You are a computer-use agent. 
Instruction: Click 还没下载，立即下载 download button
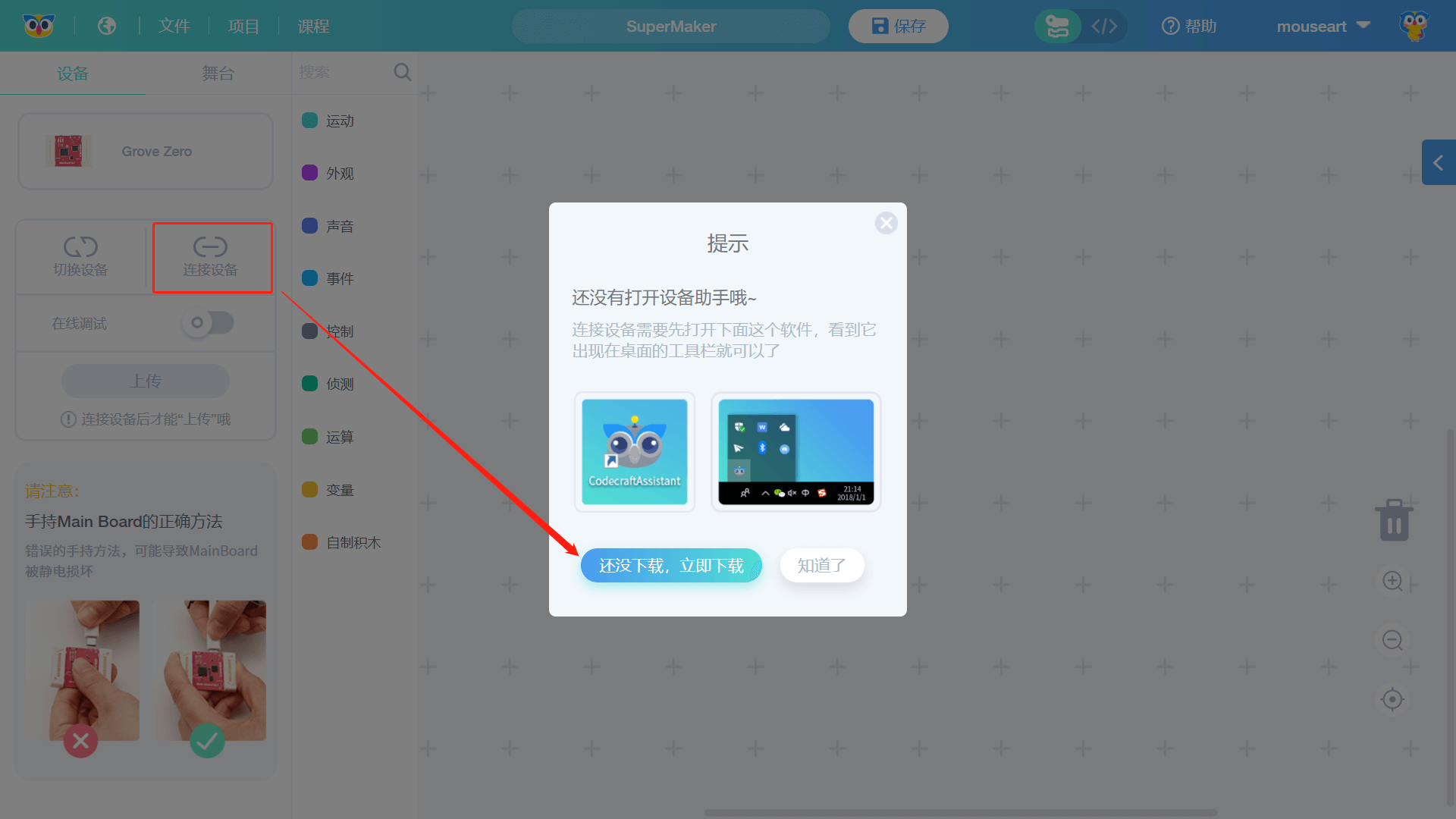[x=670, y=566]
